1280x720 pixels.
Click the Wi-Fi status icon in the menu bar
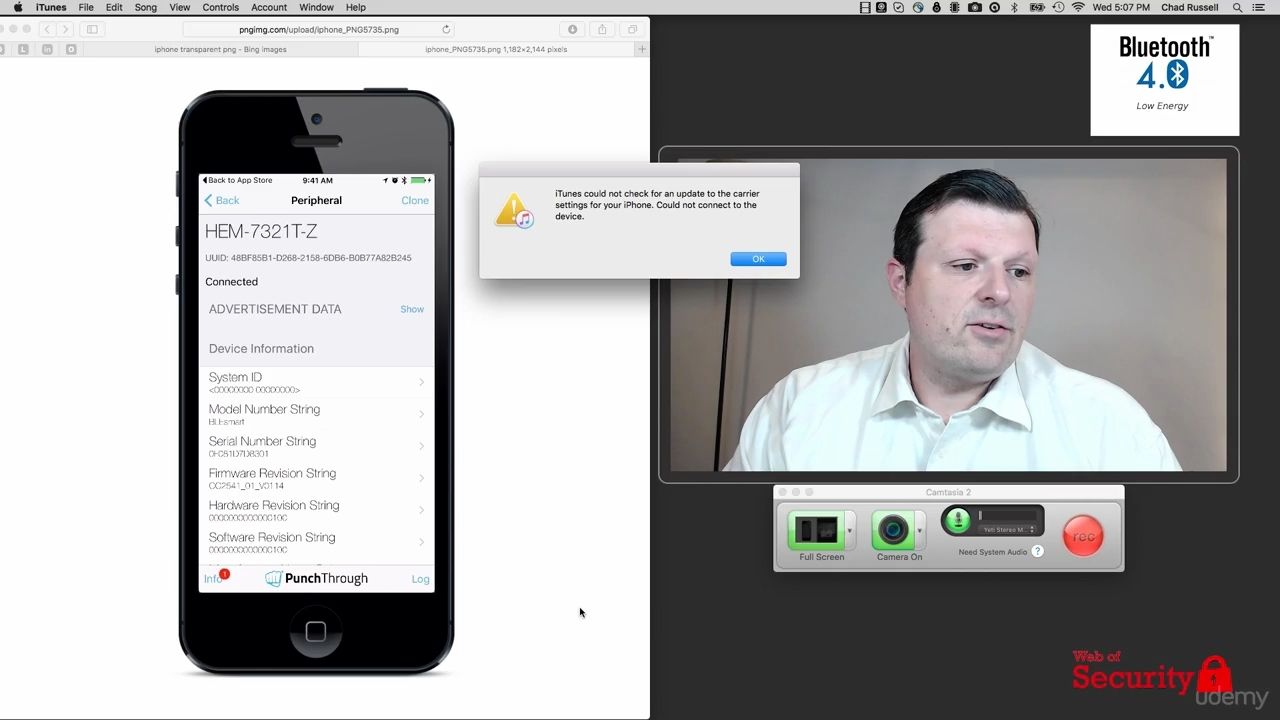click(1078, 7)
